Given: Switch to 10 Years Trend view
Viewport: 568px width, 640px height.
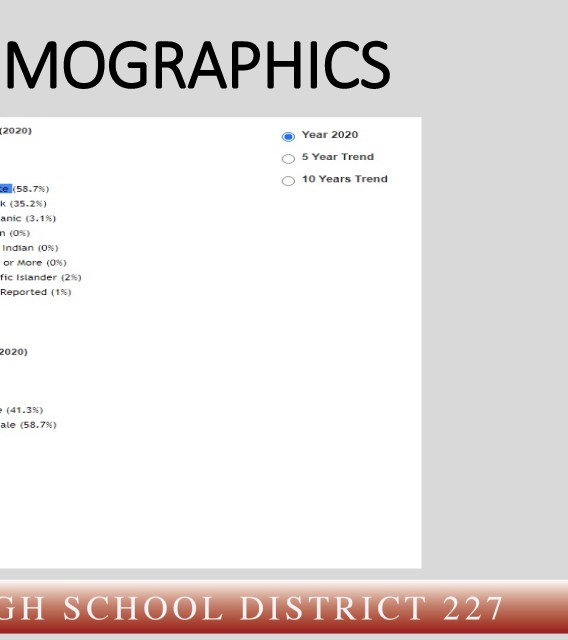Looking at the screenshot, I should point(288,180).
